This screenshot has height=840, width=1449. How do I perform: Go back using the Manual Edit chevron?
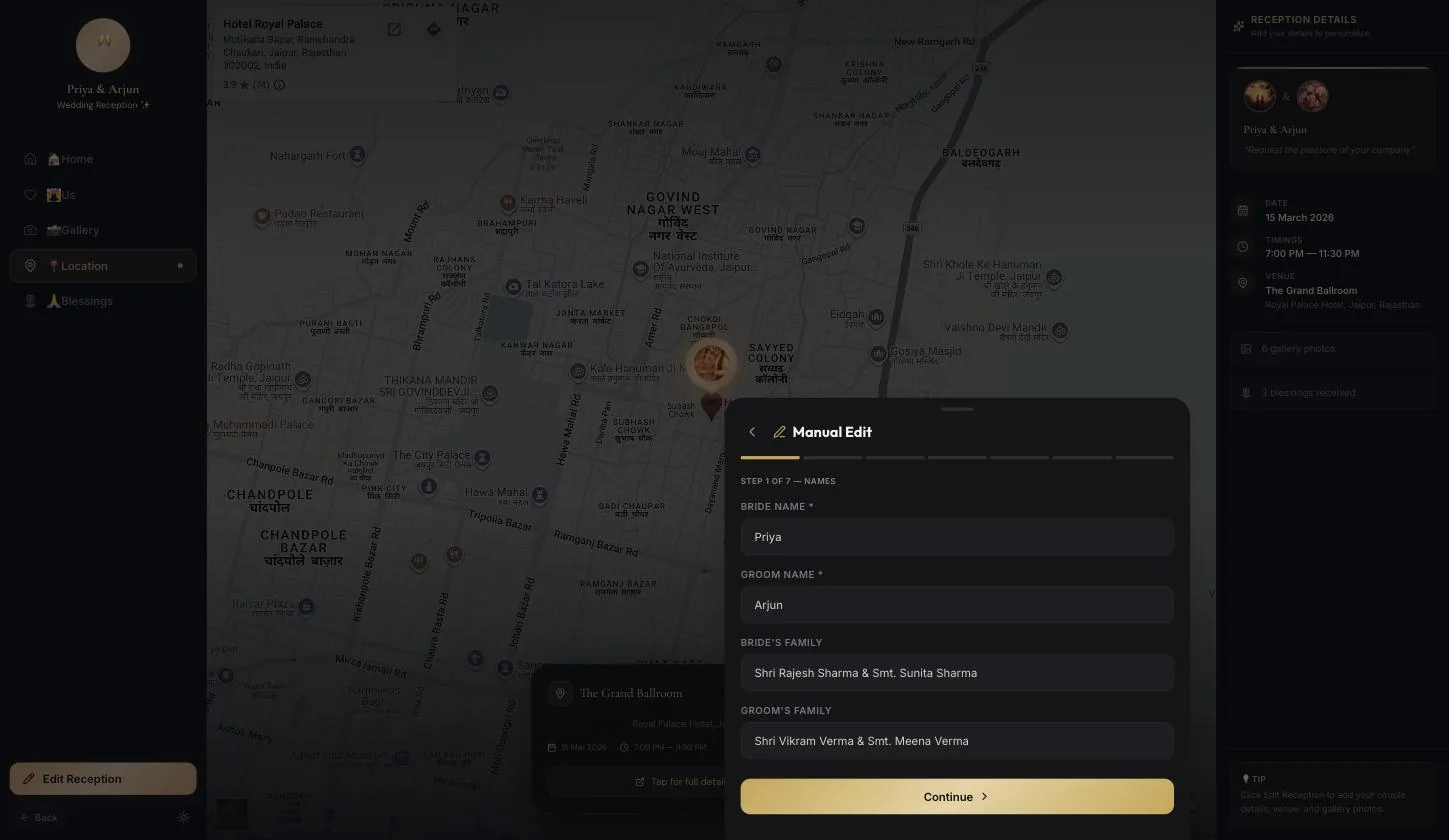click(752, 432)
